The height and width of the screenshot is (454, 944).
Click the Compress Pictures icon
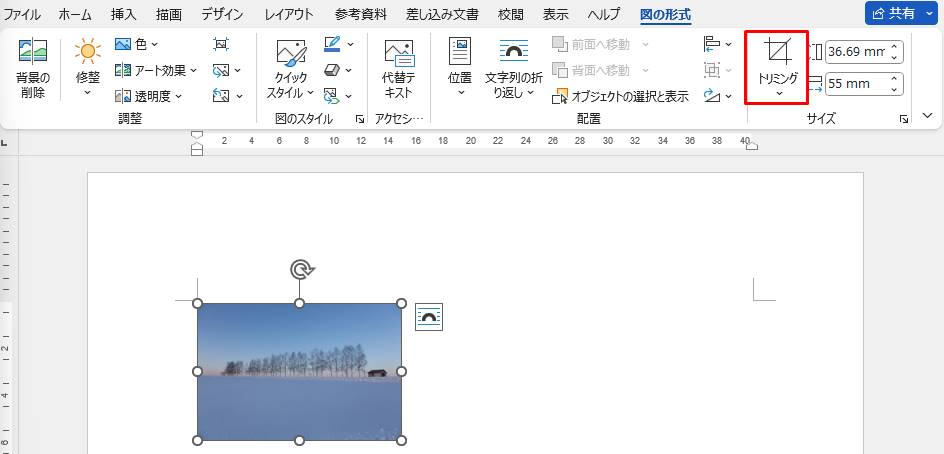[x=221, y=45]
